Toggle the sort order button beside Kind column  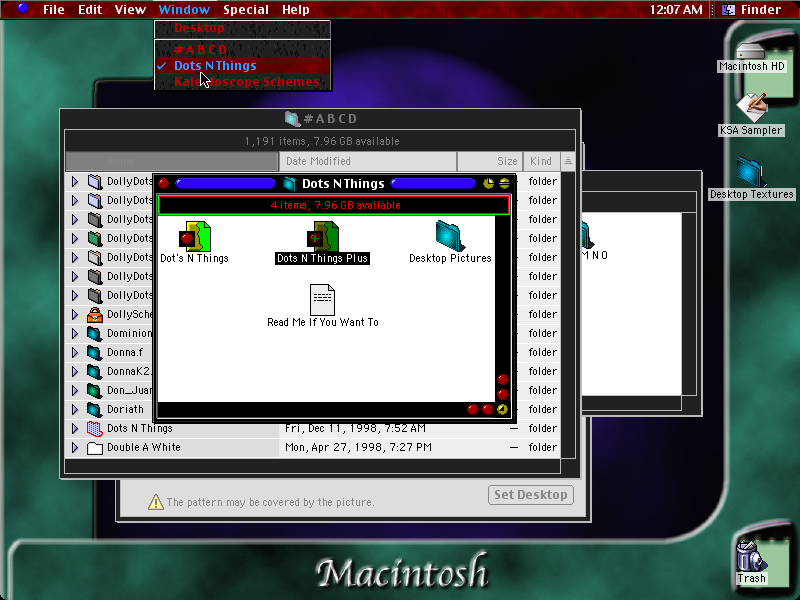(x=568, y=161)
